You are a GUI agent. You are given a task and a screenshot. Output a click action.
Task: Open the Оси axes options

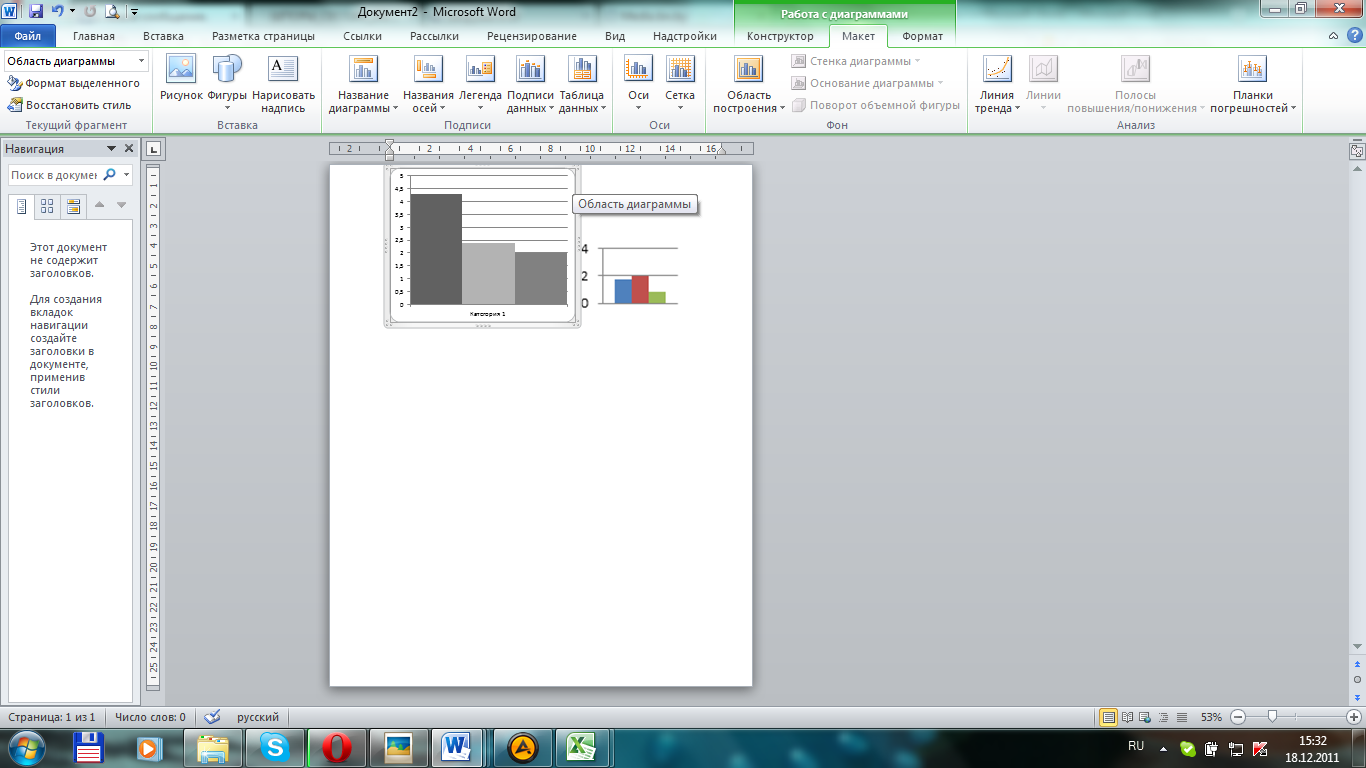638,84
